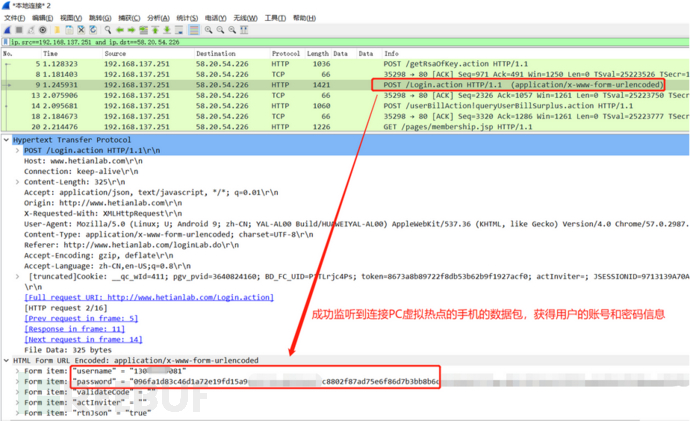
Task: Close the capture file with the X icon
Action: (x=81, y=30)
